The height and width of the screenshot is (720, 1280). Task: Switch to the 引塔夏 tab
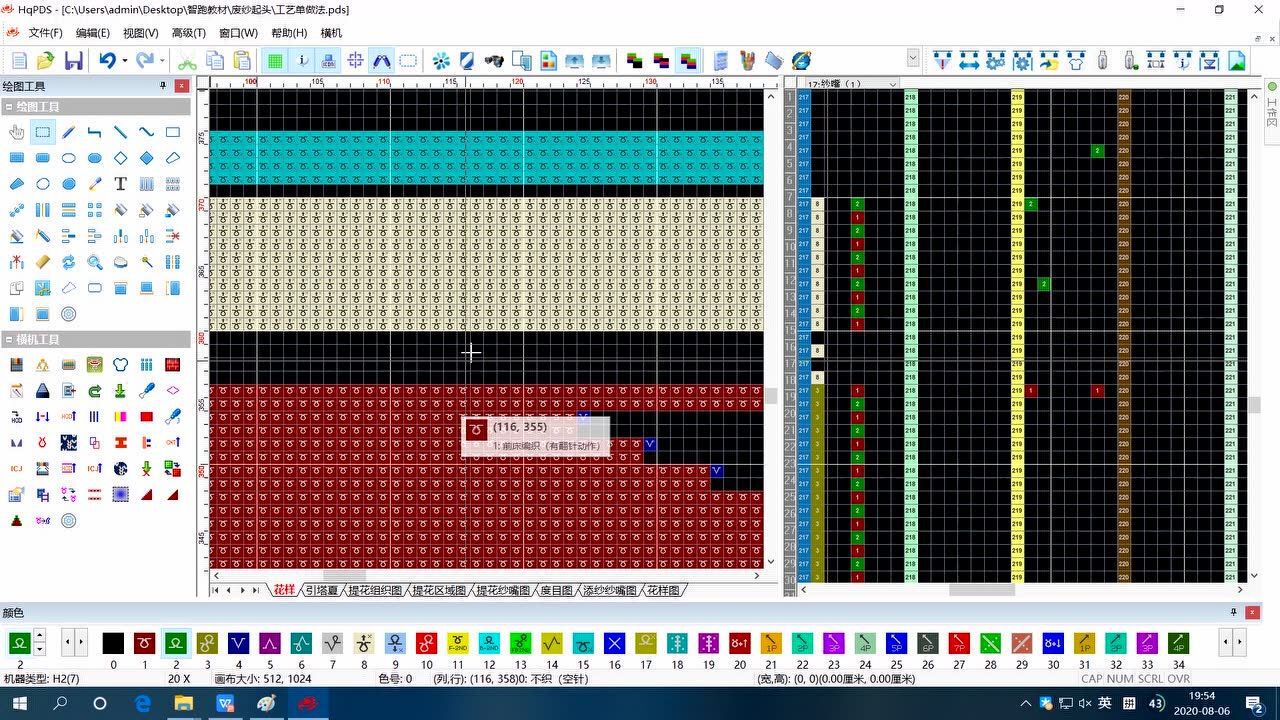point(322,591)
